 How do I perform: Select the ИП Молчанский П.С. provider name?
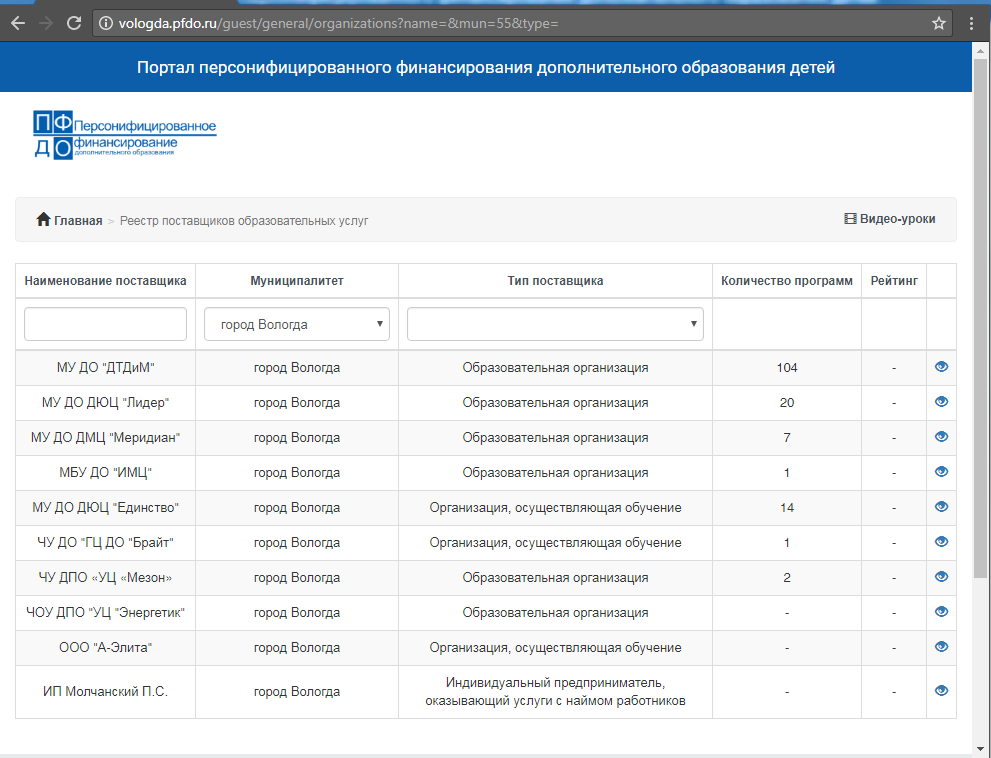[106, 692]
